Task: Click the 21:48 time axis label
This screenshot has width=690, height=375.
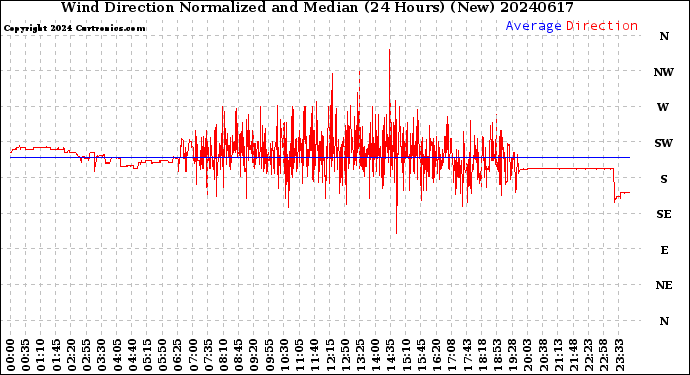Action: coord(573,355)
